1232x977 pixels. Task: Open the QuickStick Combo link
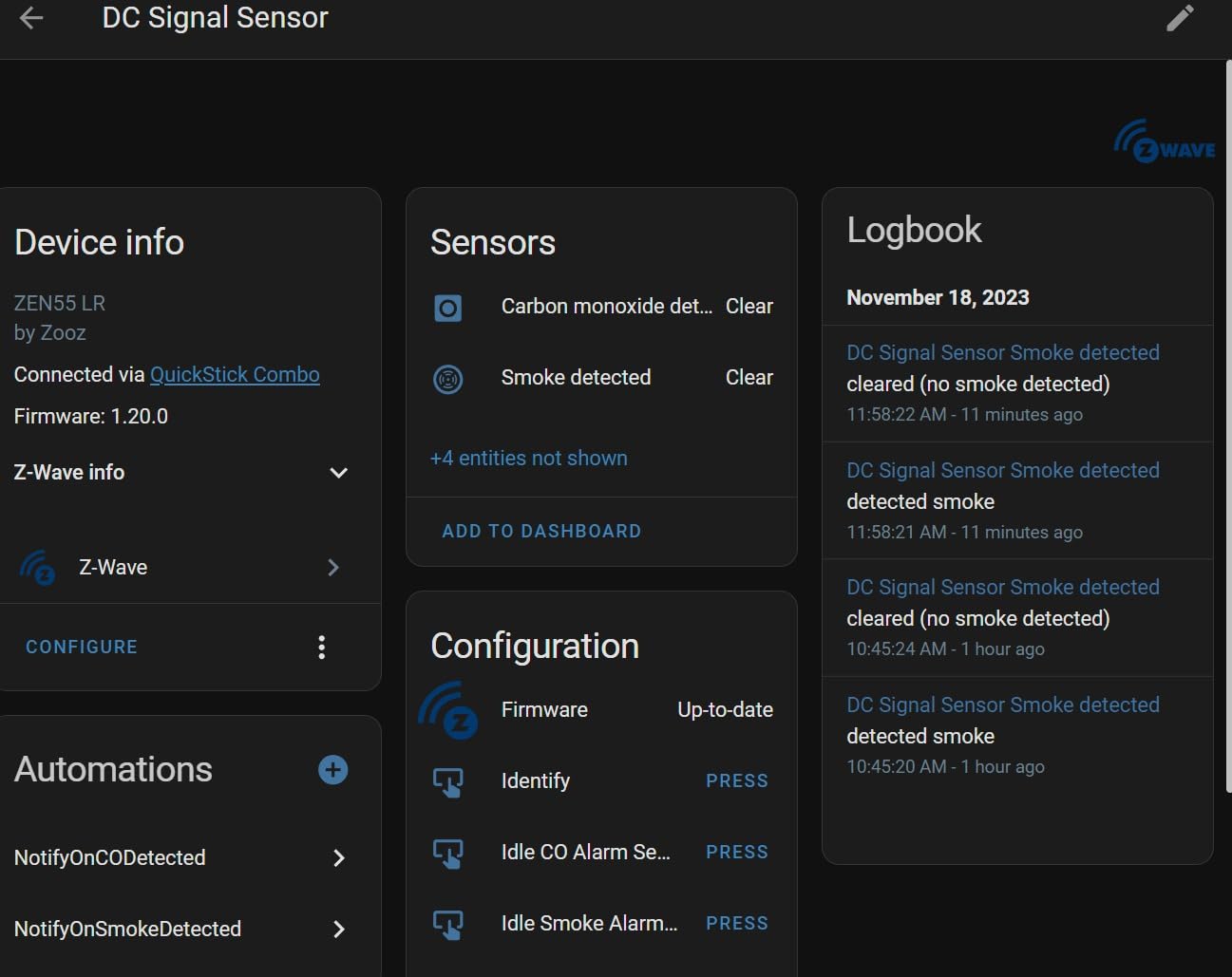pos(235,374)
